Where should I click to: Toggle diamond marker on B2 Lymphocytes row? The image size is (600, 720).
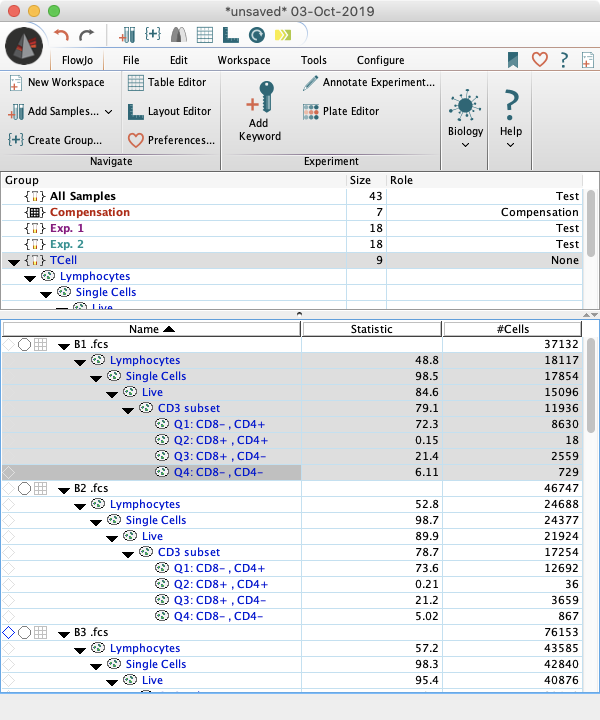[9, 505]
